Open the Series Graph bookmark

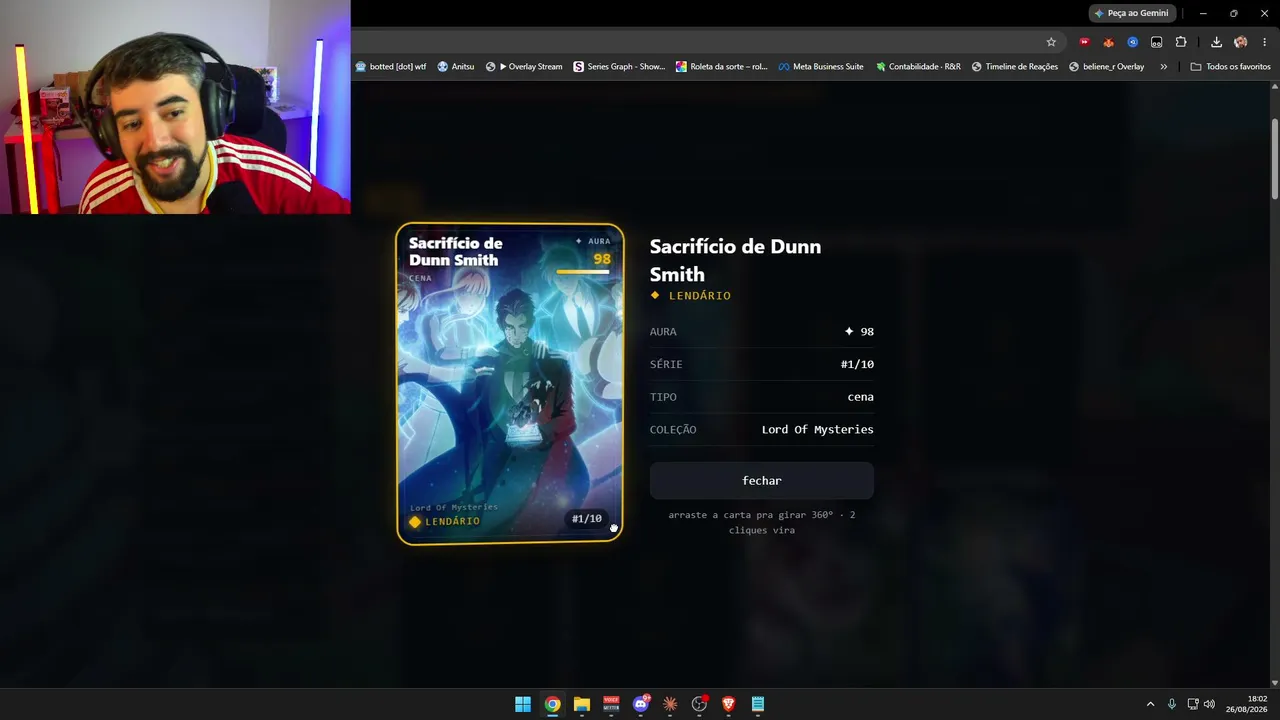pos(619,67)
